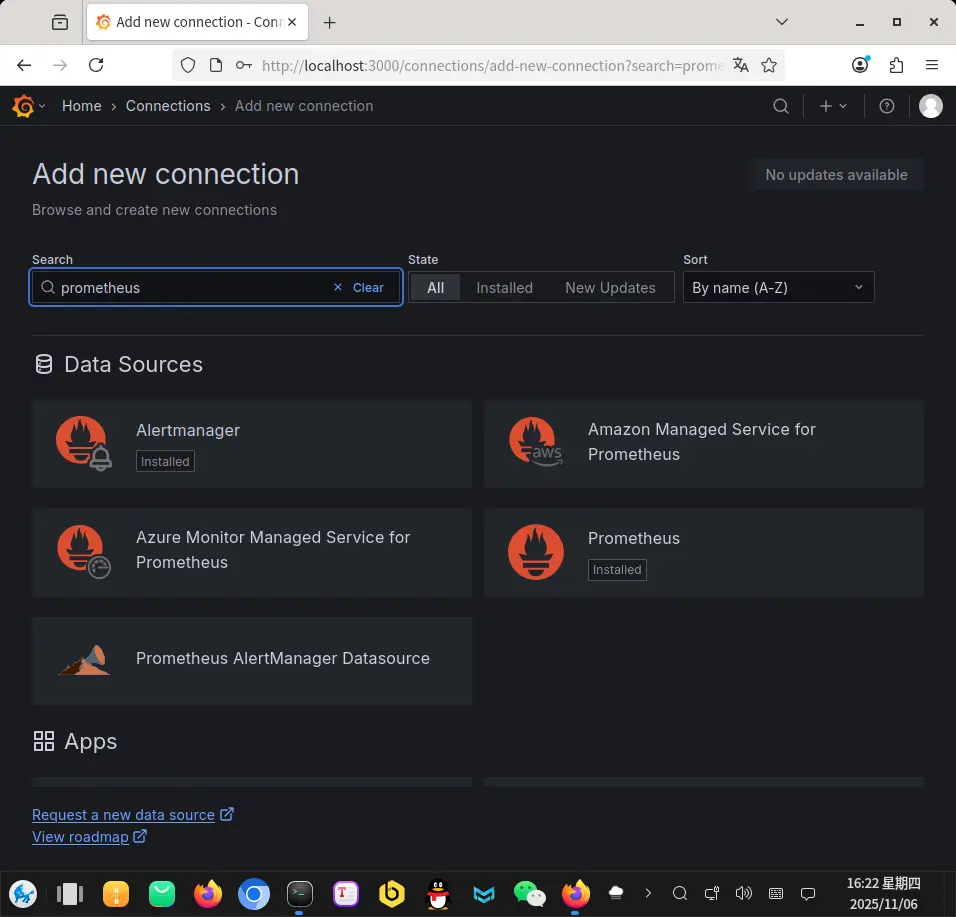Image resolution: width=956 pixels, height=917 pixels.
Task: Open the taskbar clock 16:22
Action: click(883, 894)
